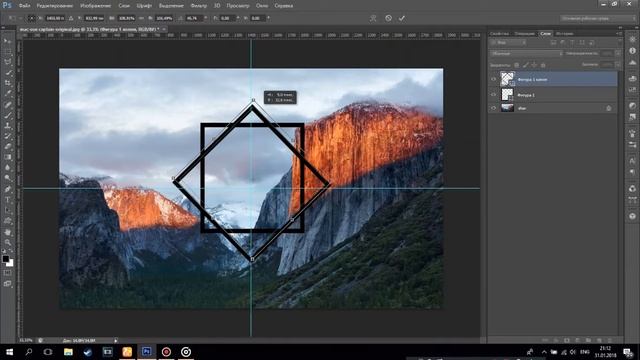Select the Eyedropper tool
This screenshot has height=360, width=640.
(7, 94)
